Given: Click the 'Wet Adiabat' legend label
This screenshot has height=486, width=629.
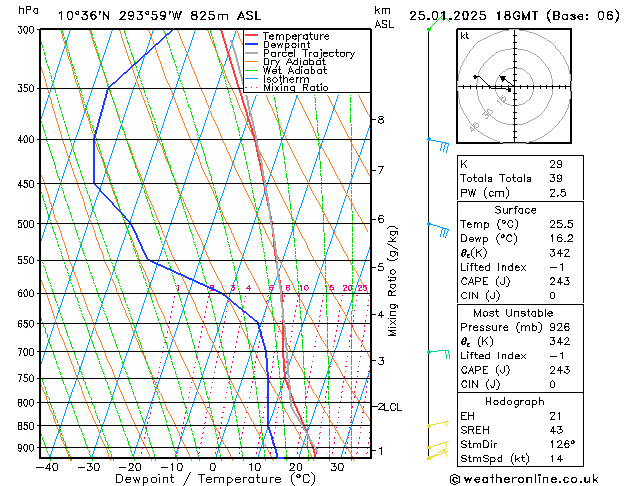Looking at the screenshot, I should [295, 71].
